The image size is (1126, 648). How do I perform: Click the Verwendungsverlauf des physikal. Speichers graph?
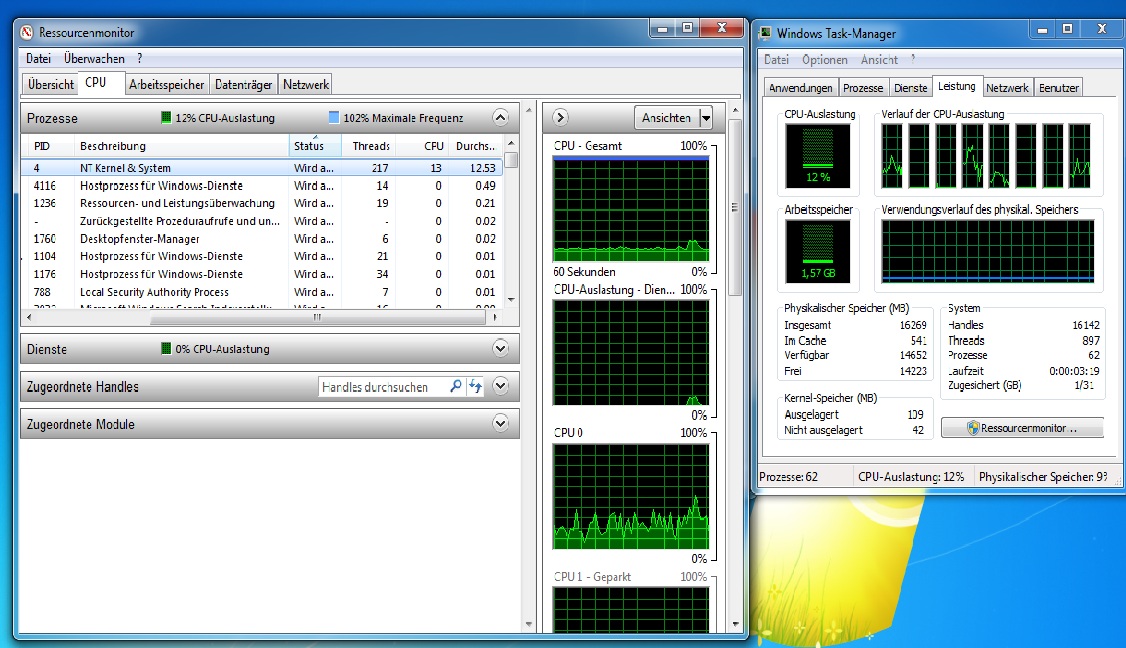[987, 251]
